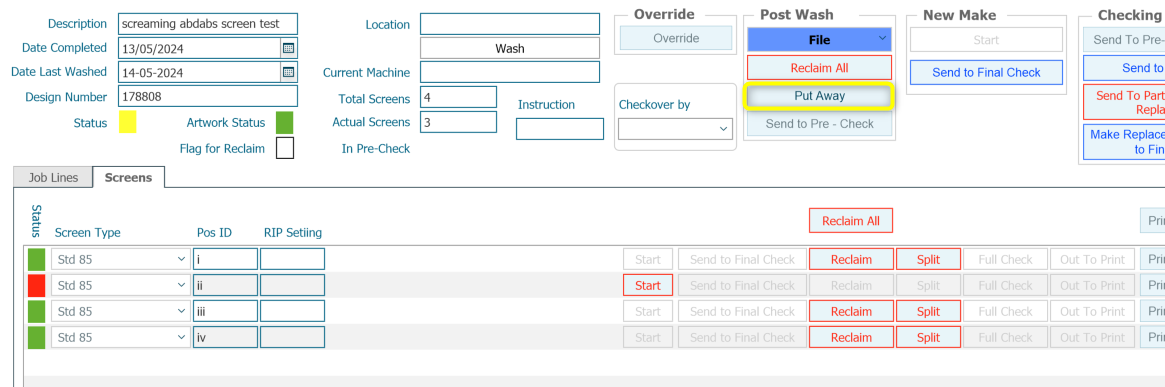Click the Location input field
This screenshot has width=1165, height=387.
[x=510, y=24]
